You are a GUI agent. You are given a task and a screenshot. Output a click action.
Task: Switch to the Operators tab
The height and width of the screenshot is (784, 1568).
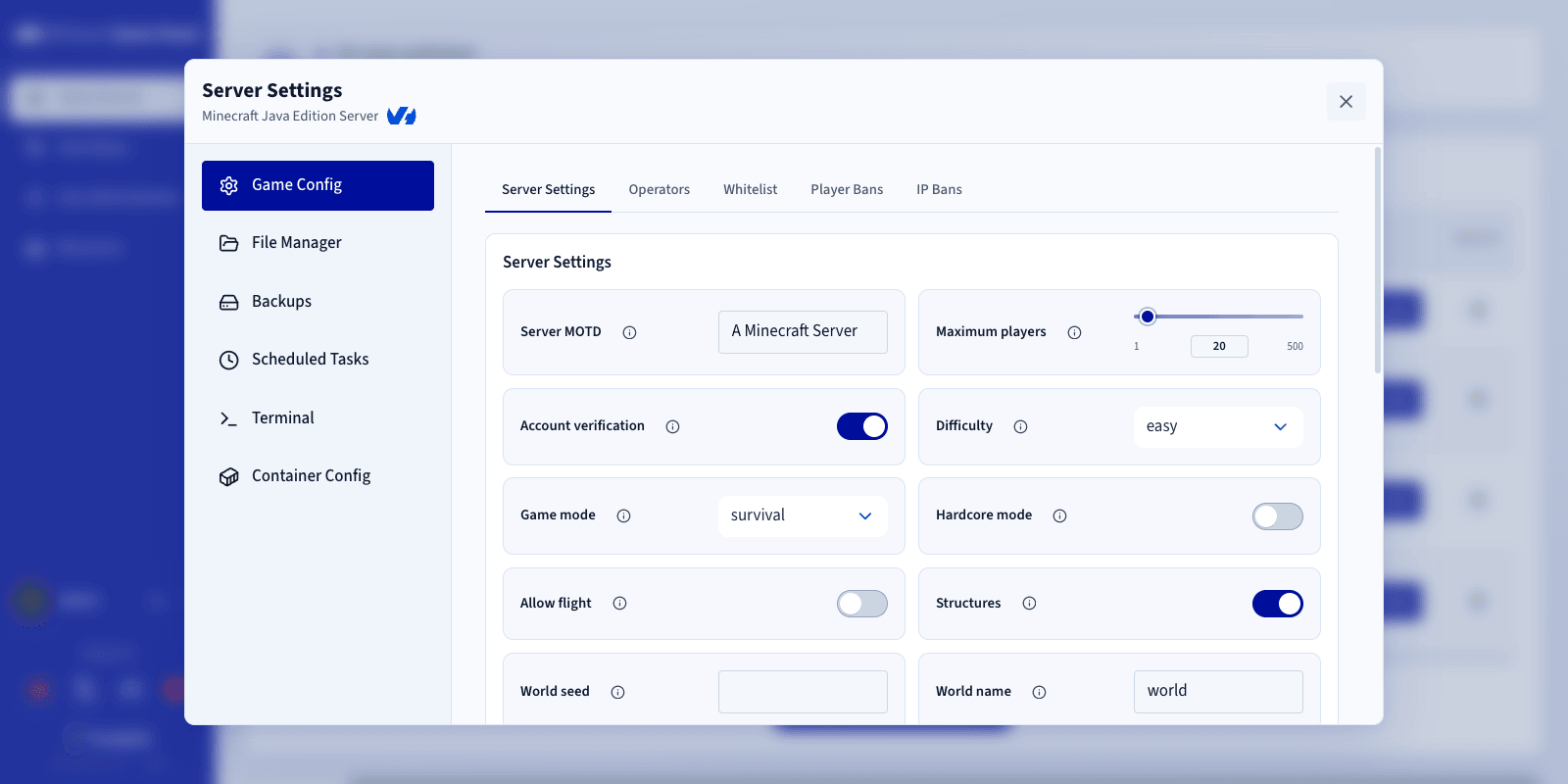(659, 189)
